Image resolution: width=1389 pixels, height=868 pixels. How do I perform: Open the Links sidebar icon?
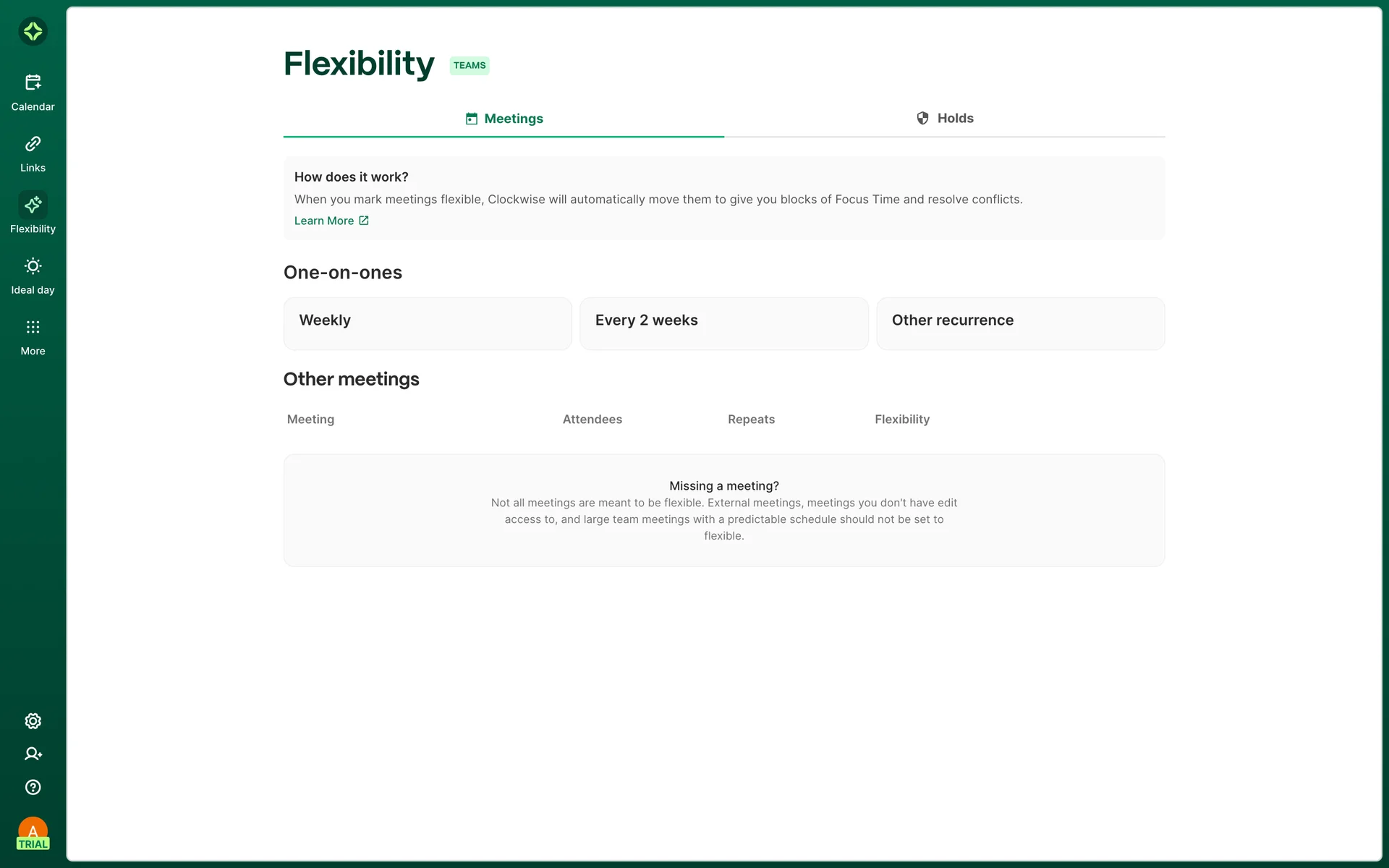pos(33,144)
